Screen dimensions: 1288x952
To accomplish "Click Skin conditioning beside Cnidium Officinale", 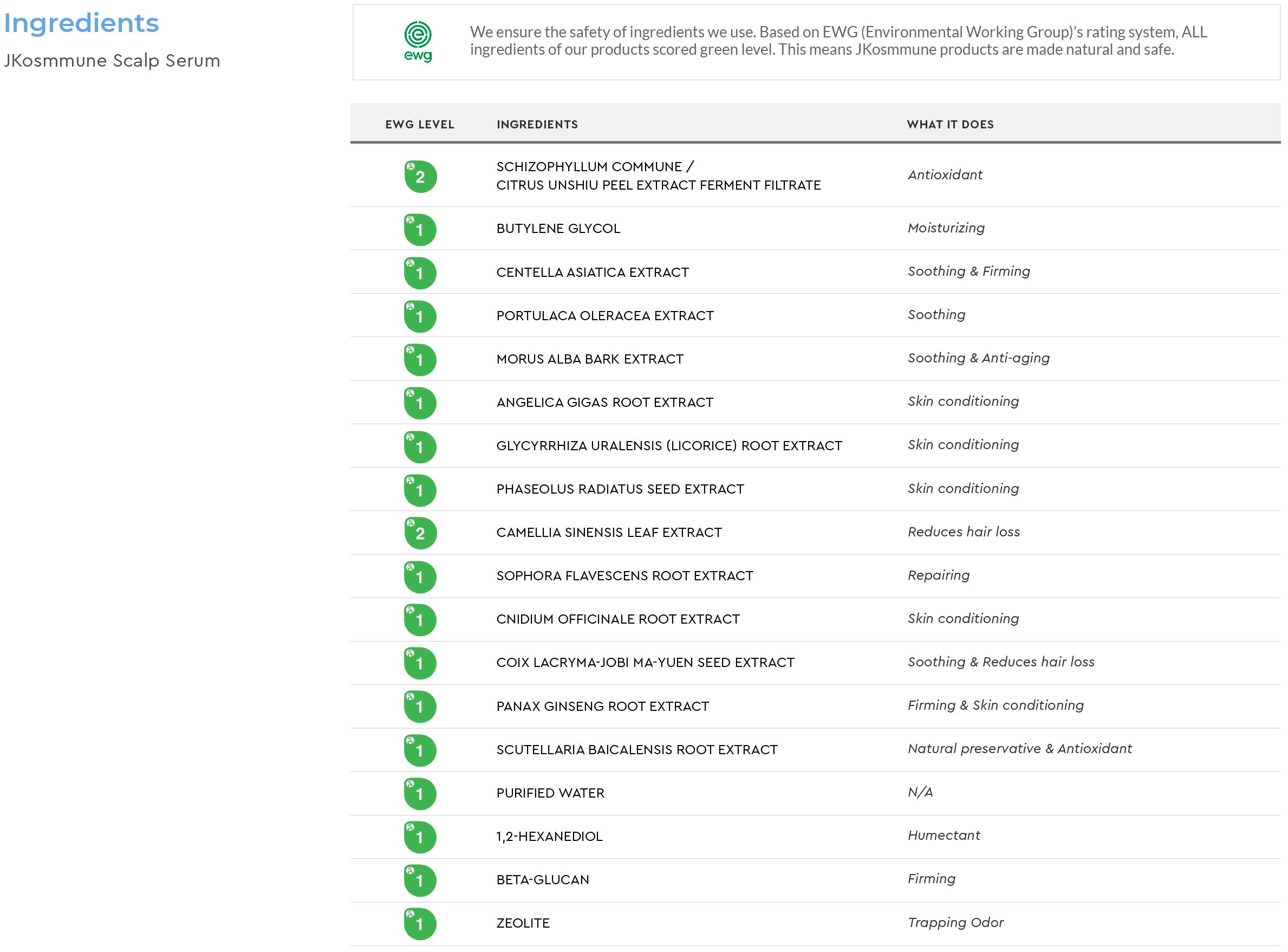I will pyautogui.click(x=963, y=619).
